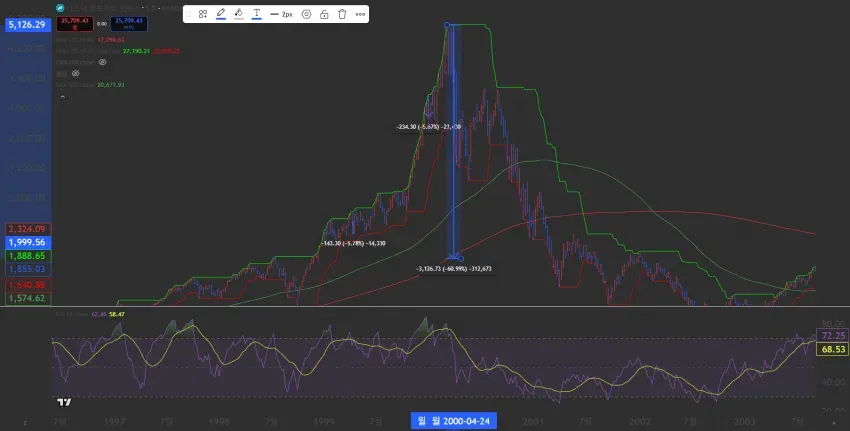Click the 72.25 RSI value label
The width and height of the screenshot is (850, 431).
tap(833, 336)
